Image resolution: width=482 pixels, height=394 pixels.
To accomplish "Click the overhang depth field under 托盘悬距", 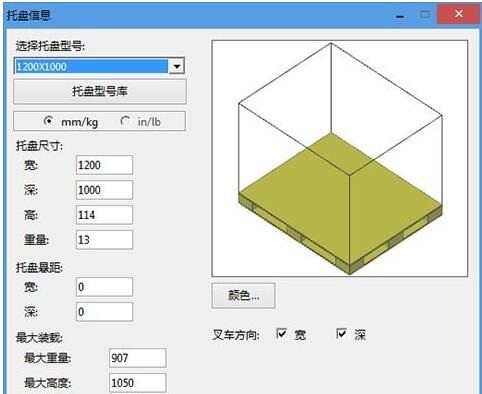I will pyautogui.click(x=104, y=312).
